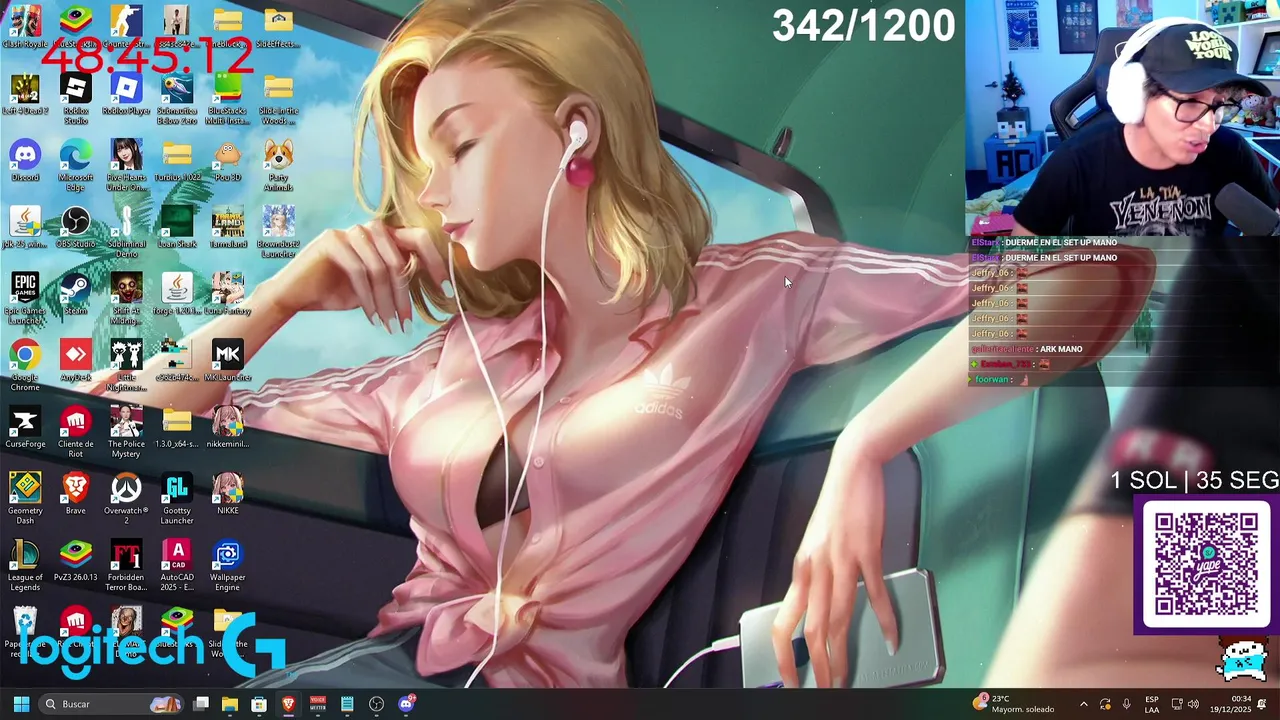Launch Google Chrome desktop shortcut
Screen dimensions: 1280x720
25,365
